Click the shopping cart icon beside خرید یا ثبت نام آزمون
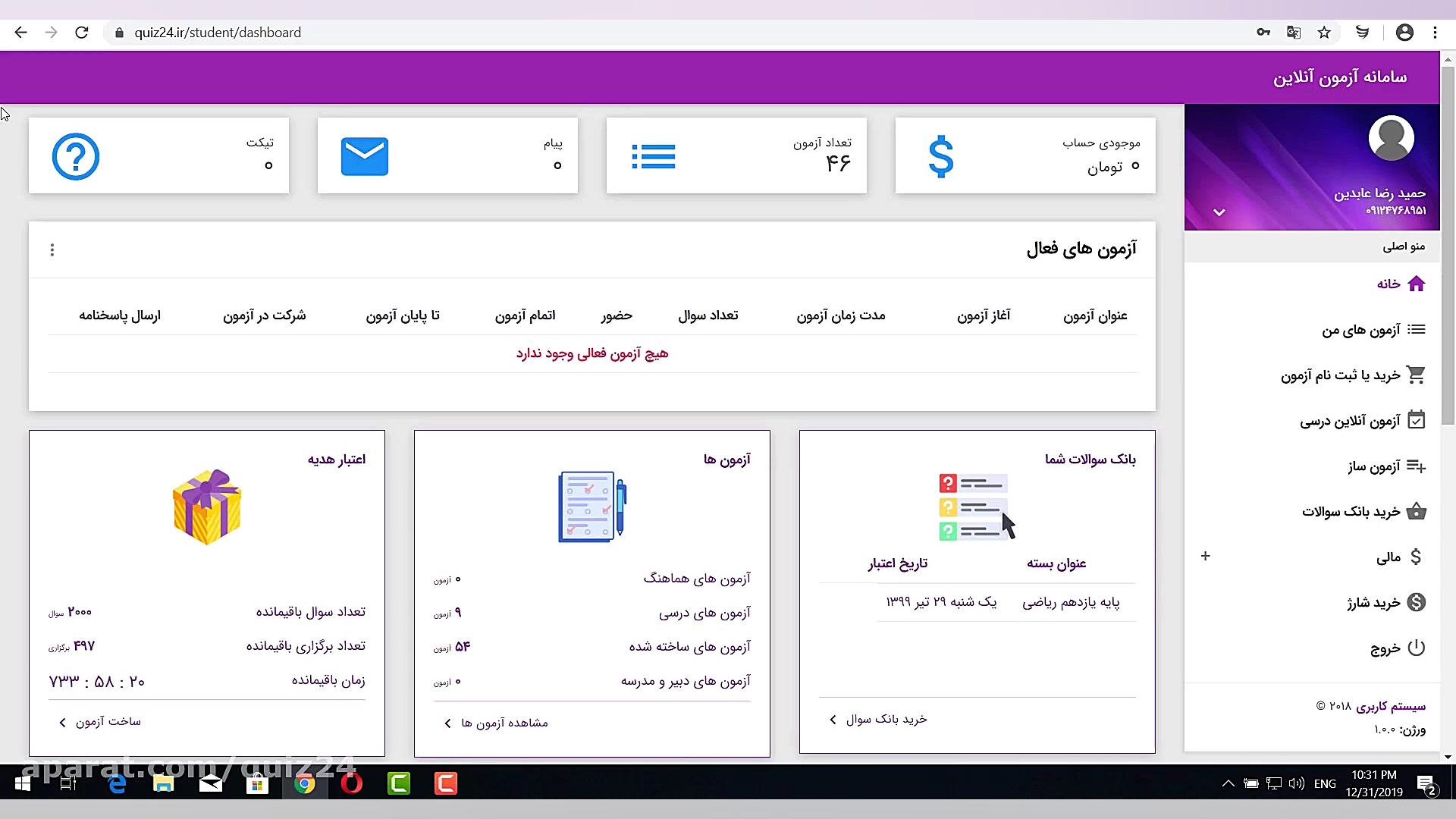The width and height of the screenshot is (1456, 819). point(1417,375)
